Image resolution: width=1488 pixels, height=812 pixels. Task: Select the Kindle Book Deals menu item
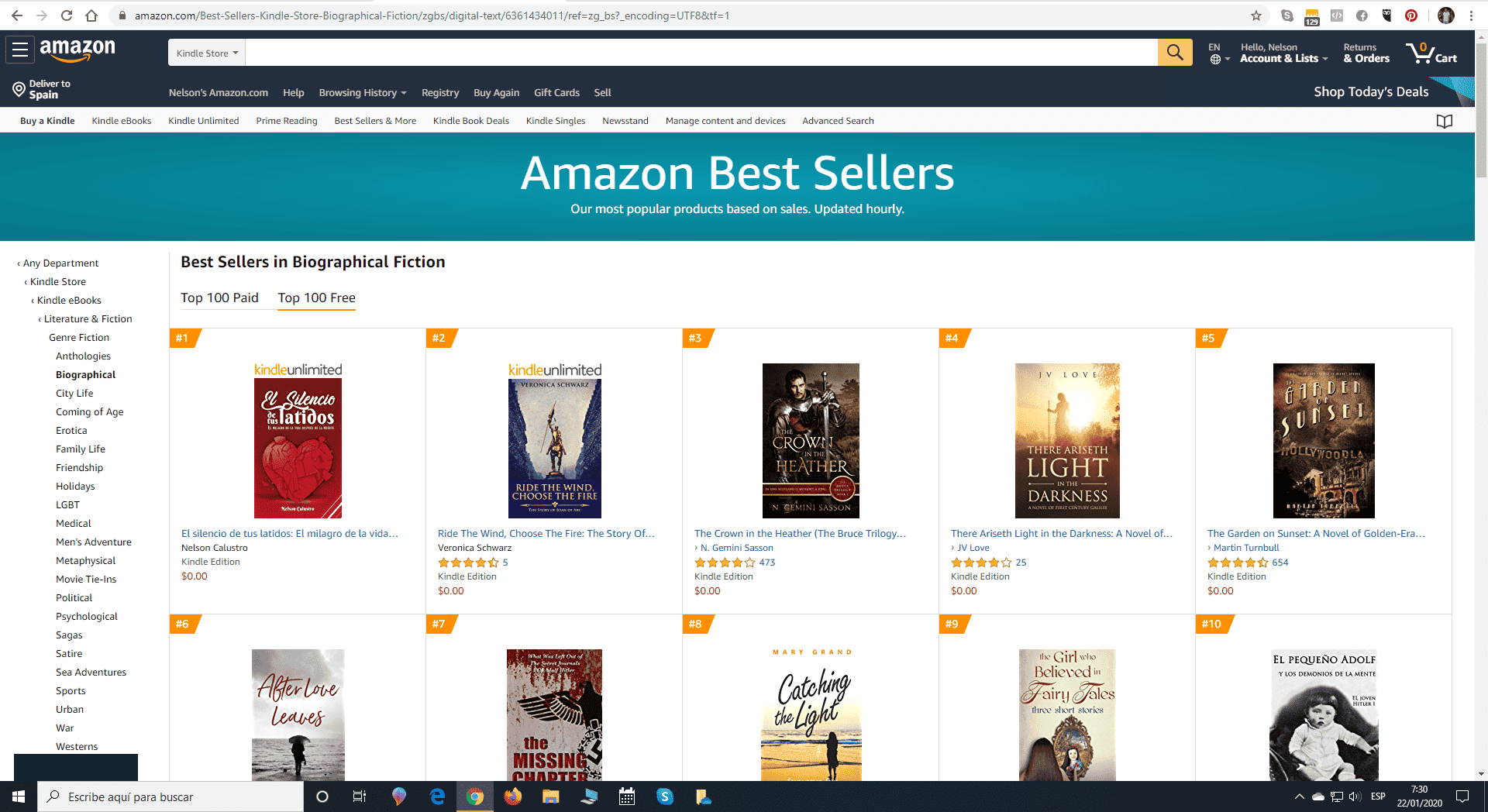point(471,121)
